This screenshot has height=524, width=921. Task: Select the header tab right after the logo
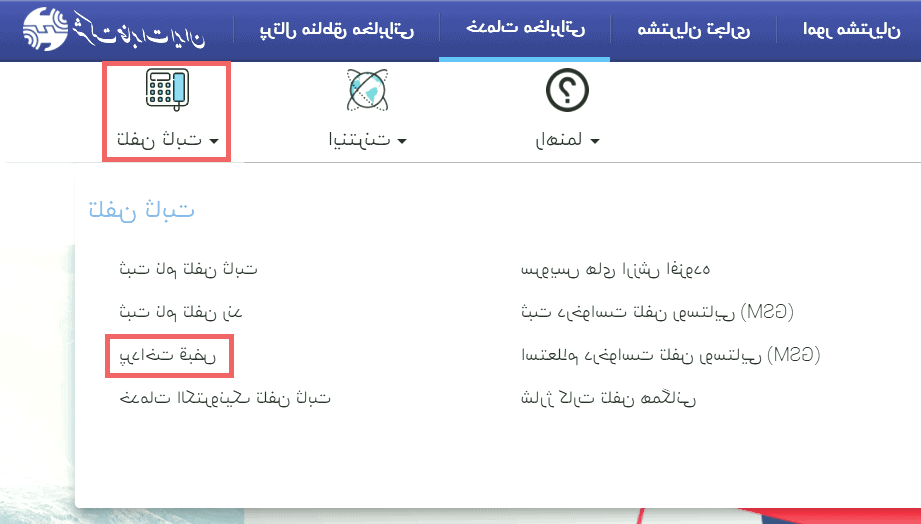pyautogui.click(x=337, y=29)
